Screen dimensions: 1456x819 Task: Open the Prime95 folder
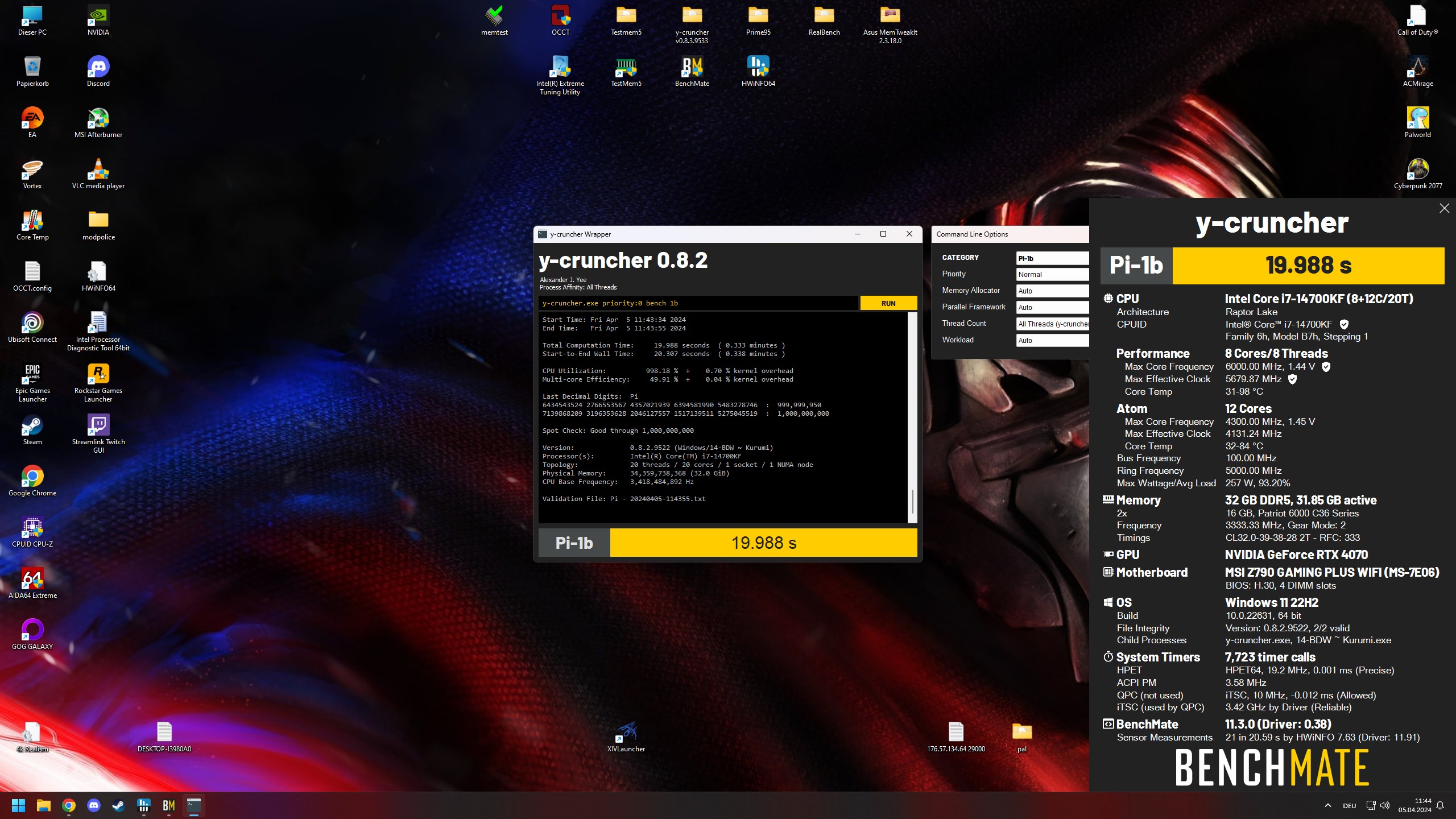pos(758,21)
